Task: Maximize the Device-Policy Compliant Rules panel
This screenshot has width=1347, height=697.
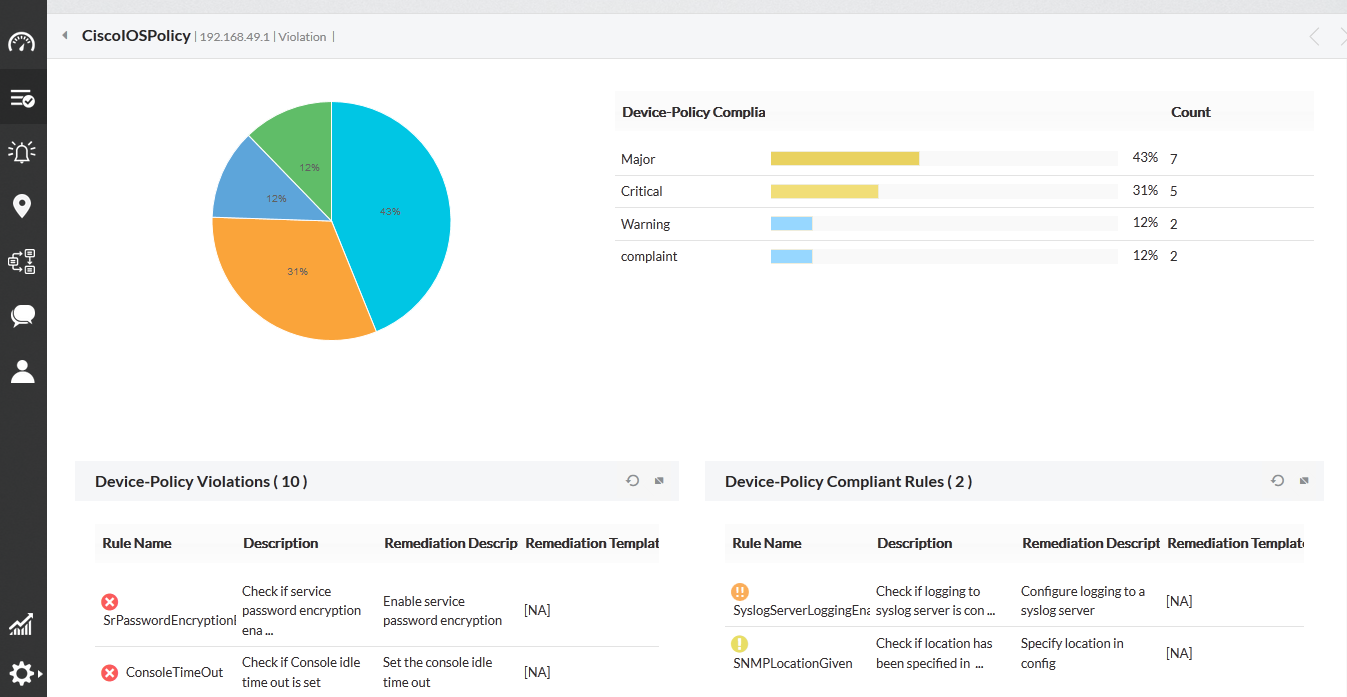Action: [x=1304, y=481]
